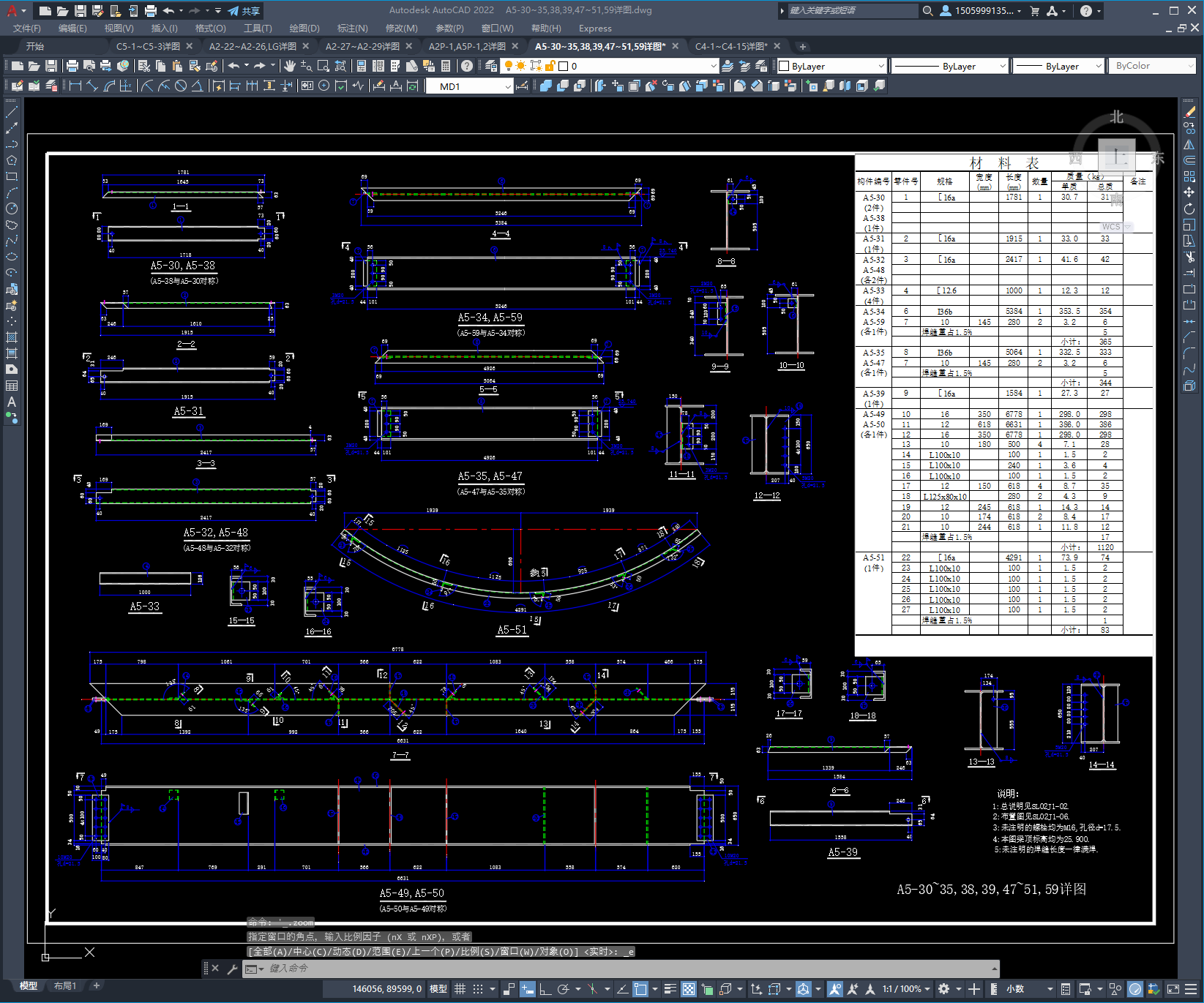
Task: Click the Angular dimension icon
Action: tap(197, 86)
